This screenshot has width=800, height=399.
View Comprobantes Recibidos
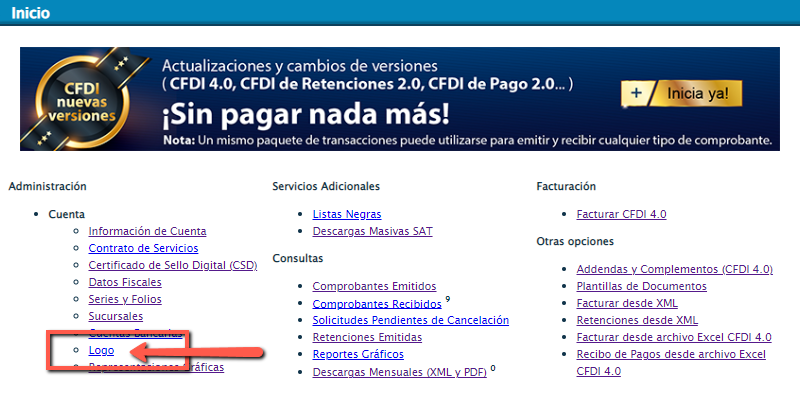point(377,304)
